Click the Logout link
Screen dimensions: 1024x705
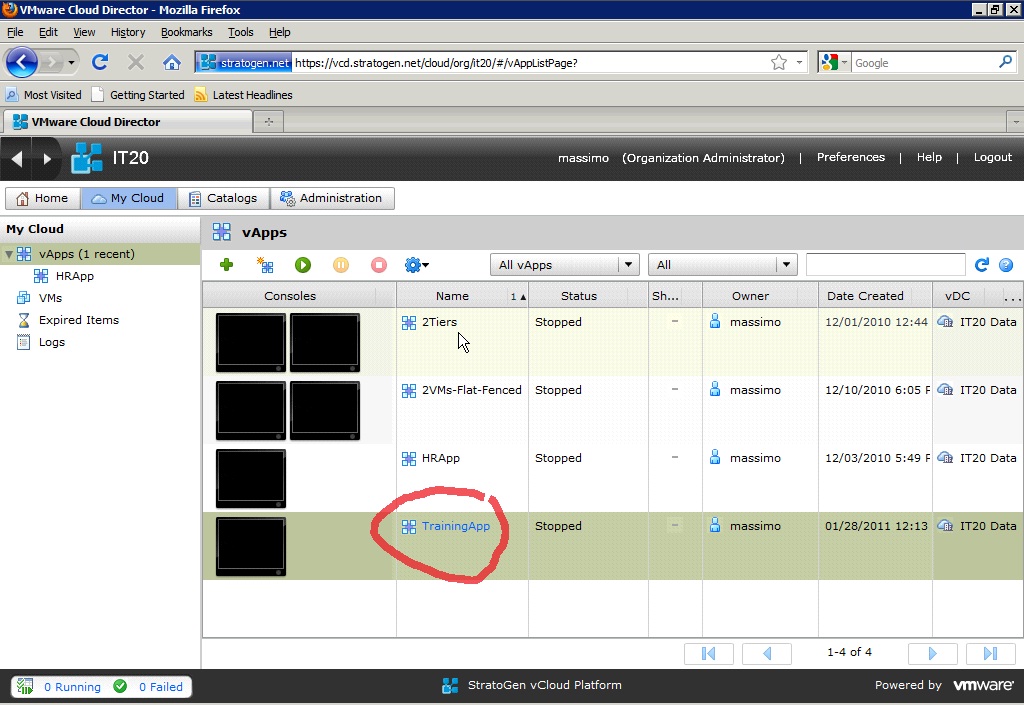(x=993, y=157)
